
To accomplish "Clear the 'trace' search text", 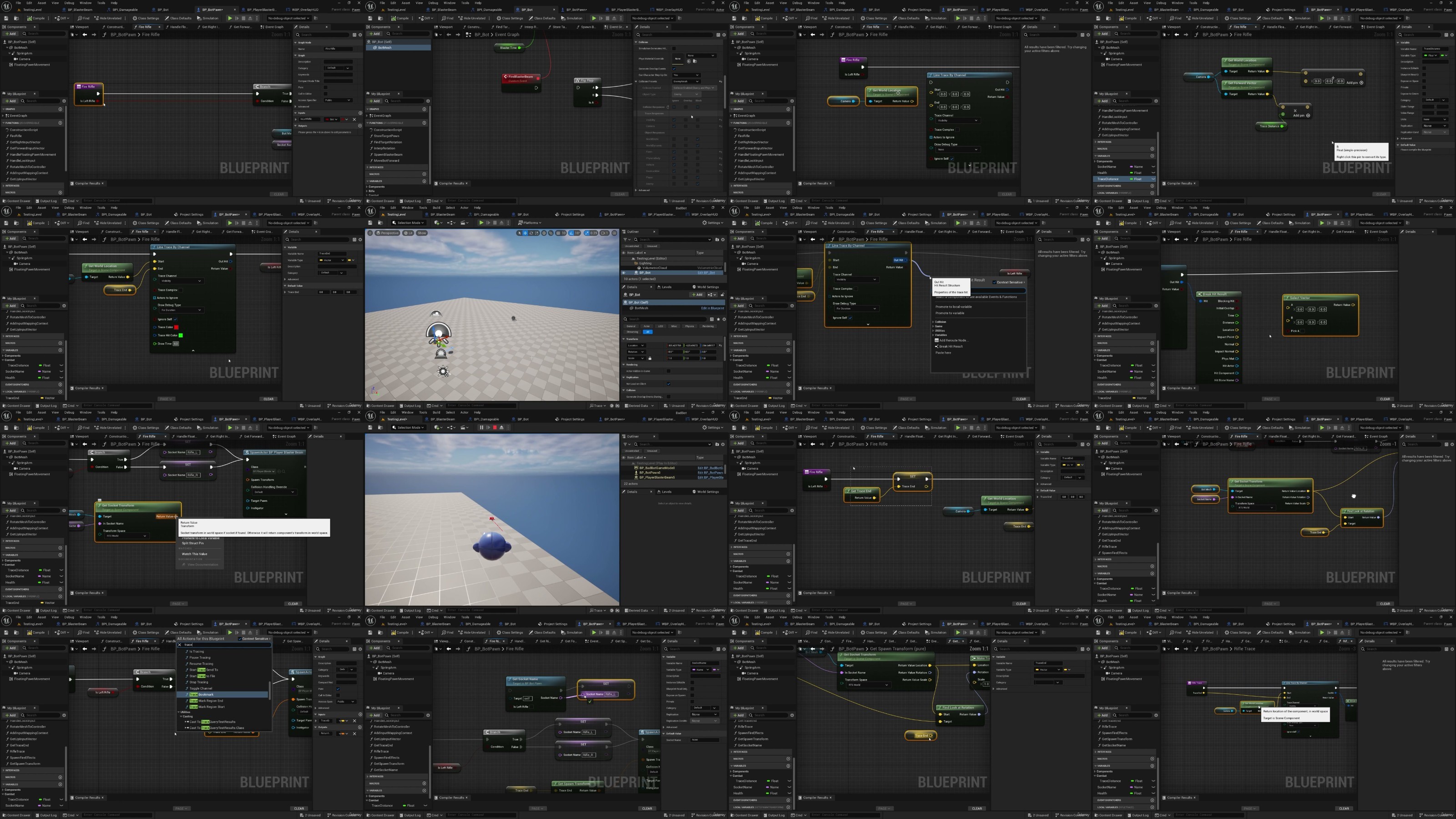I will pos(180,645).
